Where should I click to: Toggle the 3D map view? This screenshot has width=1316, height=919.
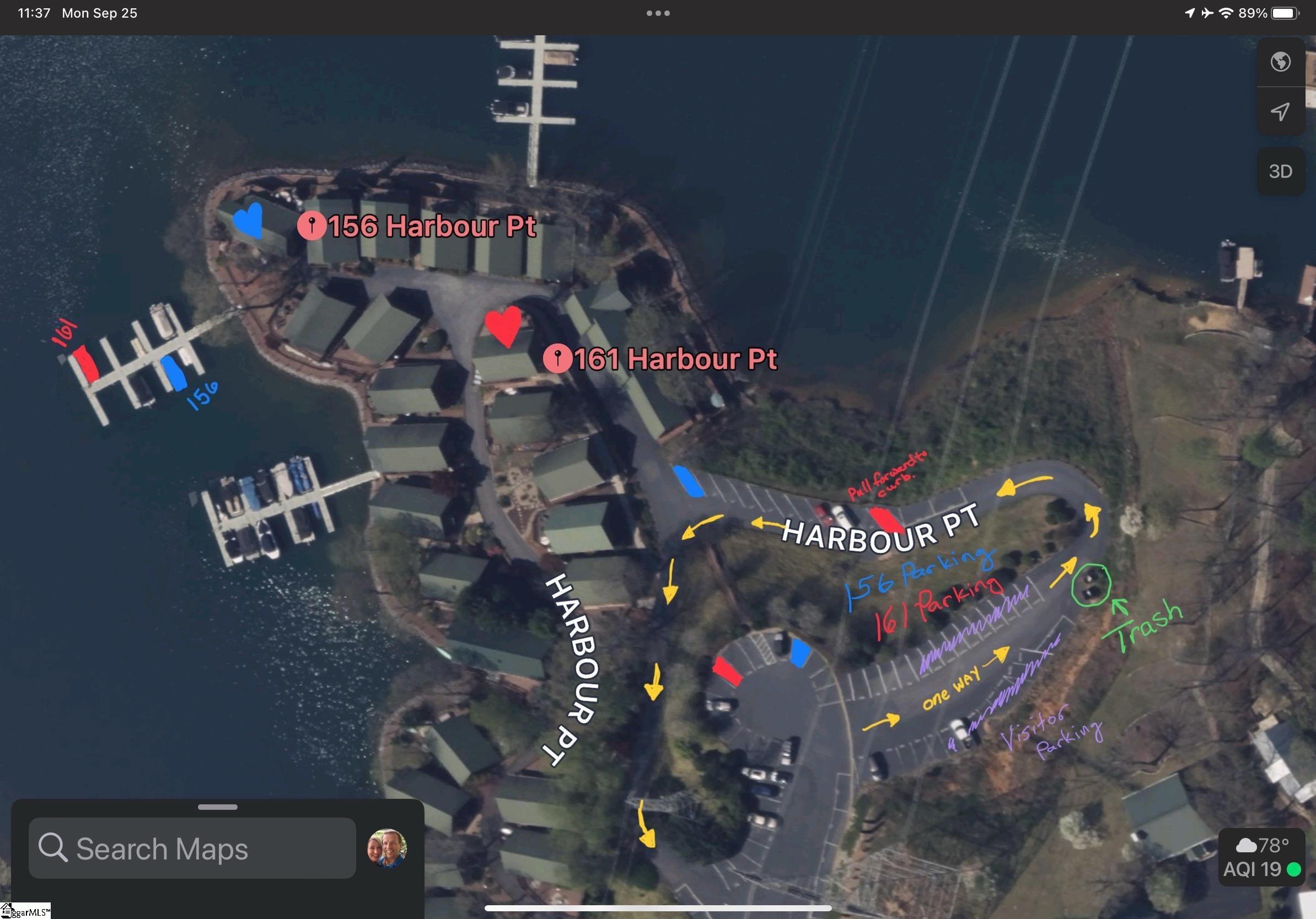(1281, 171)
